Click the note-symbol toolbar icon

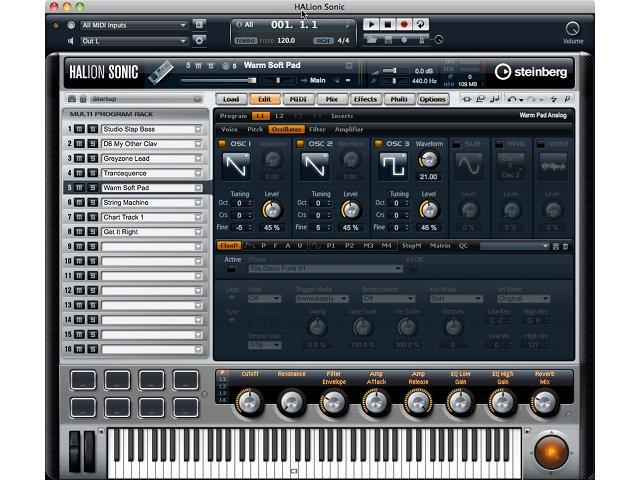click(495, 99)
